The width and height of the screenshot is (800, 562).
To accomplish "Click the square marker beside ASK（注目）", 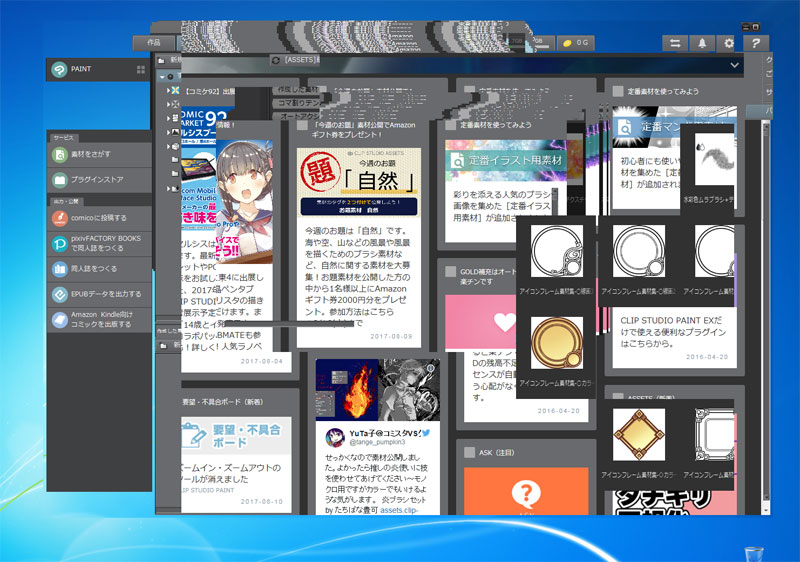I will pyautogui.click(x=469, y=452).
